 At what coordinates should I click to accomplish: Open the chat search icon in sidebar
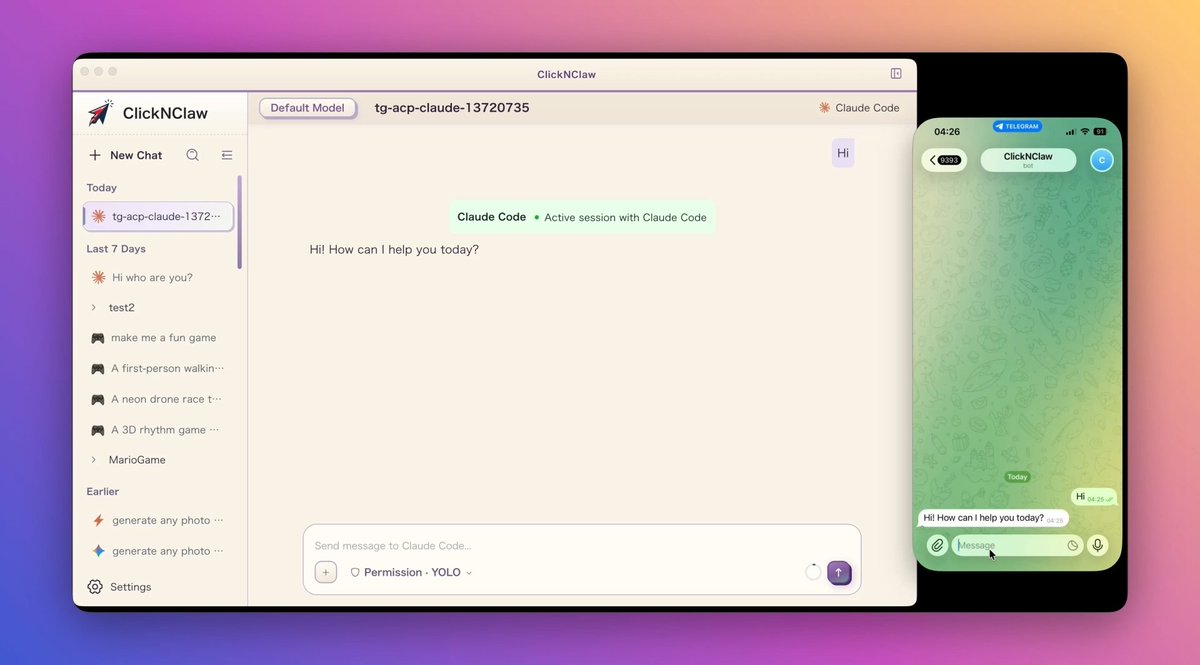point(193,155)
